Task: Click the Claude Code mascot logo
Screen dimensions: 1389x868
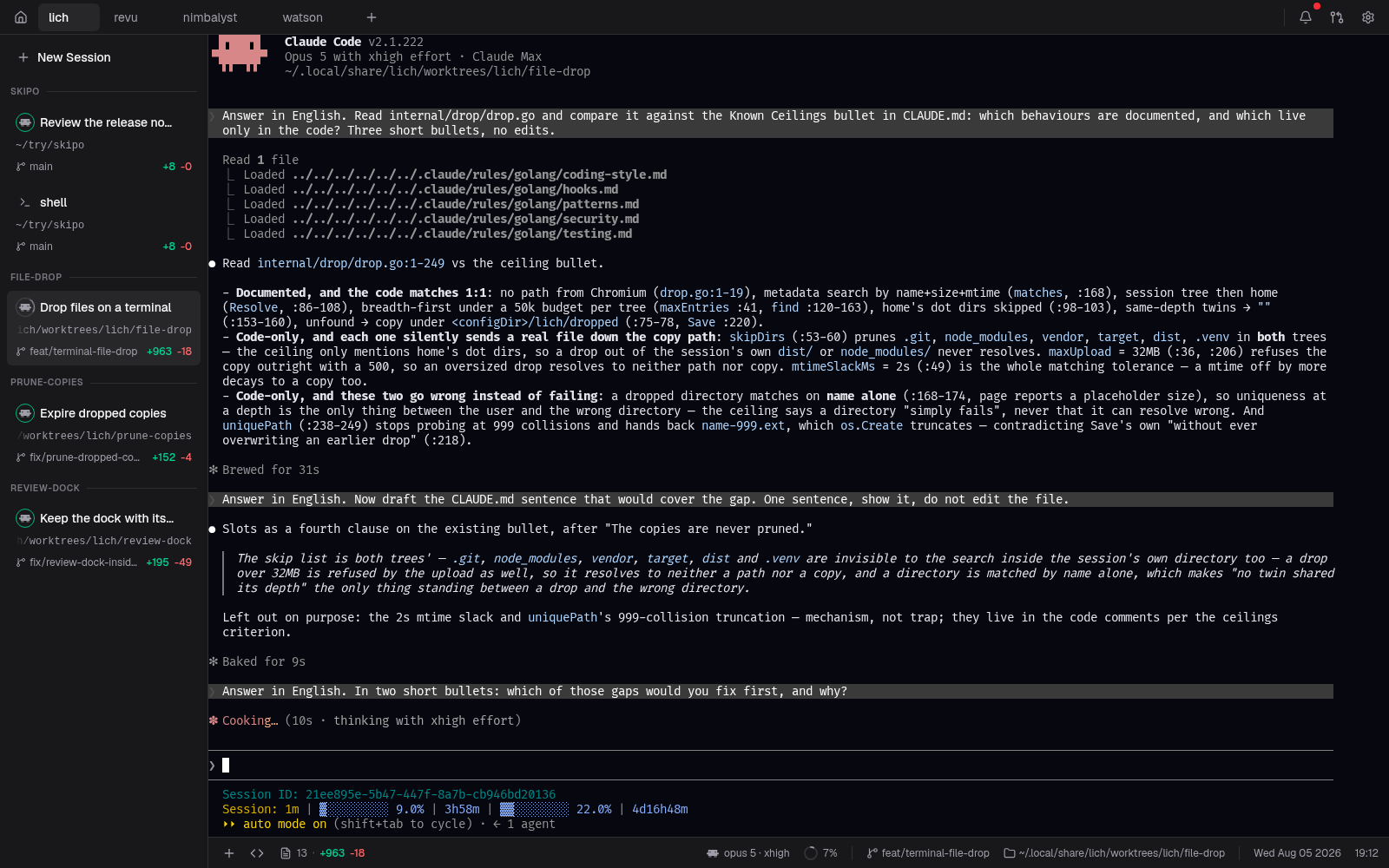Action: [x=239, y=54]
